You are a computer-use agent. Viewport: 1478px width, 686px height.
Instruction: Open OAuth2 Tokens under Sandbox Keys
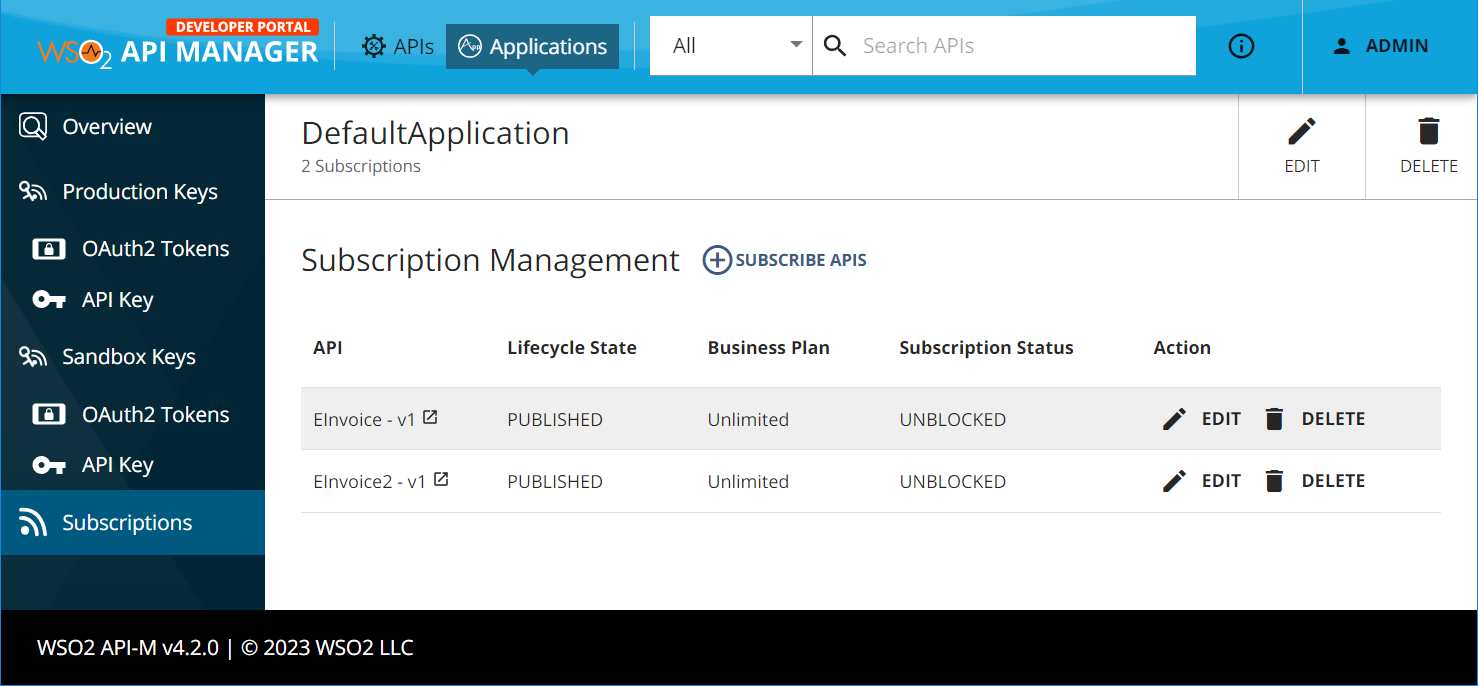tap(133, 415)
